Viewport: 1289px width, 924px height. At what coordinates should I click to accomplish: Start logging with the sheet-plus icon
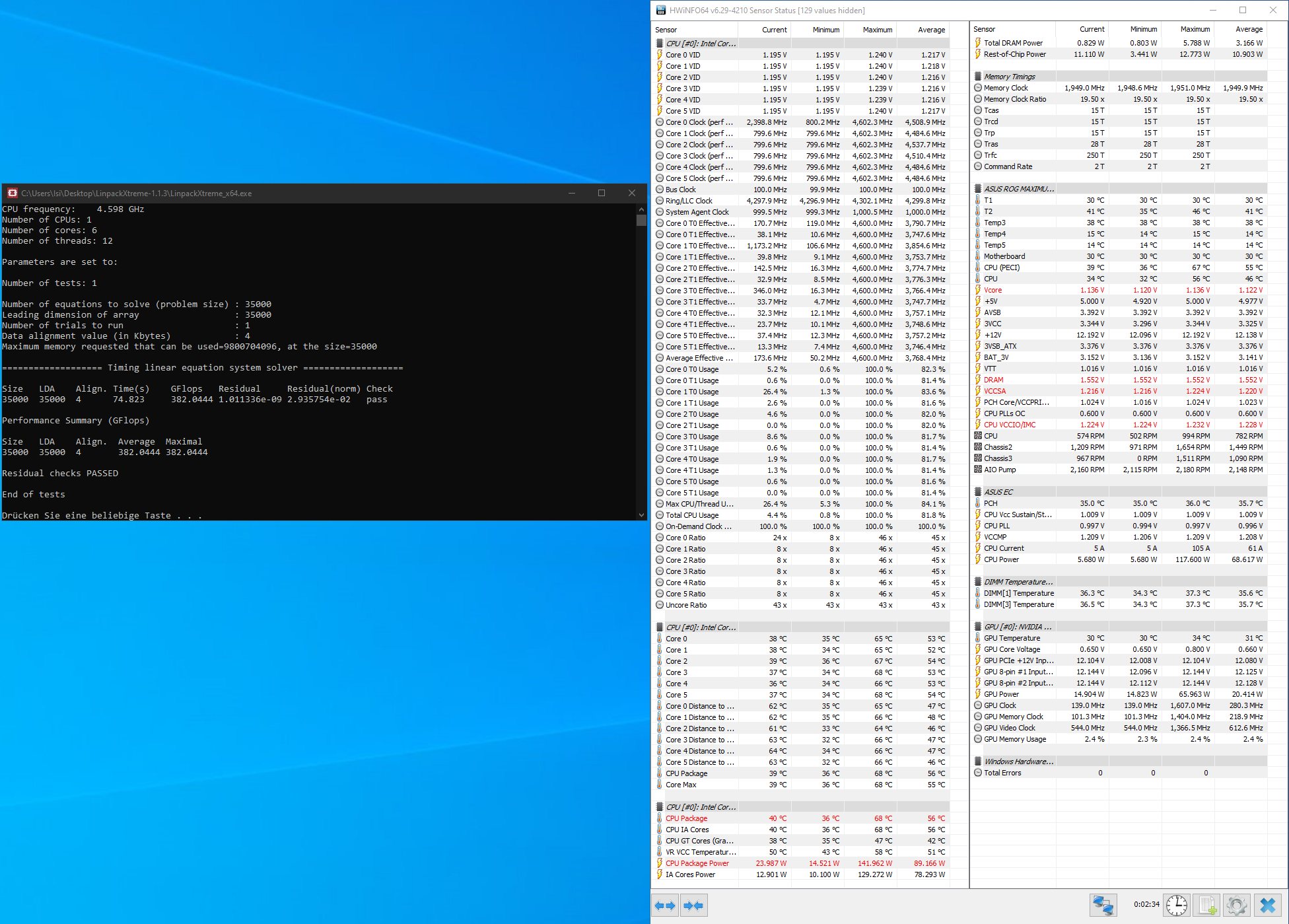click(x=1207, y=905)
